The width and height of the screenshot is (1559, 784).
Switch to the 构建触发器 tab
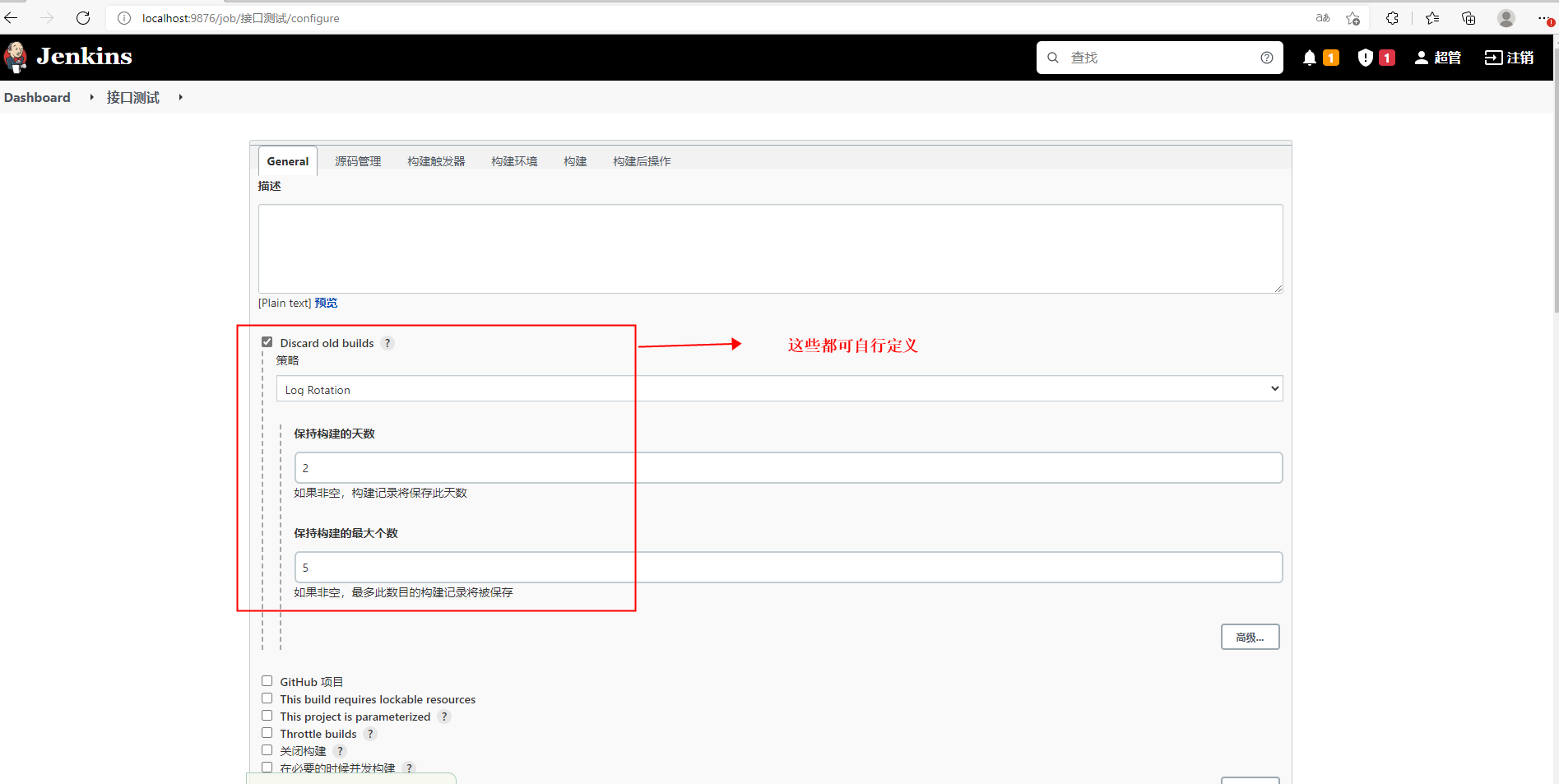436,161
